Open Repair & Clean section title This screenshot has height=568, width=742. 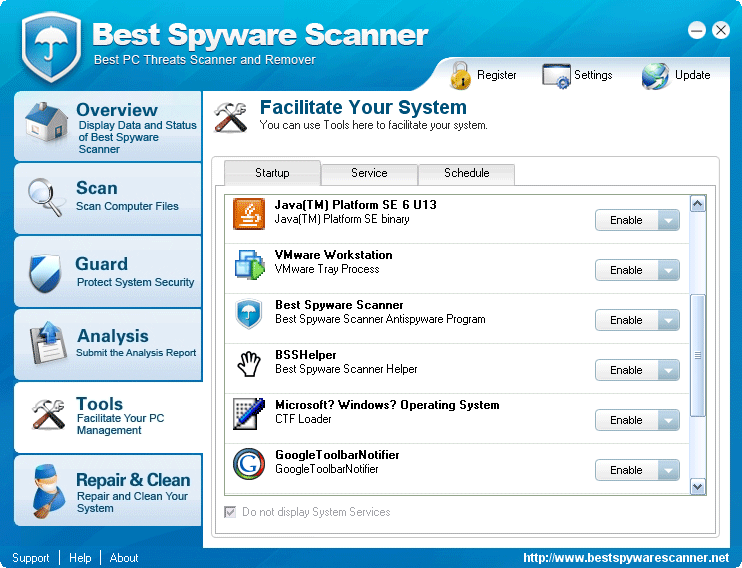pos(133,480)
